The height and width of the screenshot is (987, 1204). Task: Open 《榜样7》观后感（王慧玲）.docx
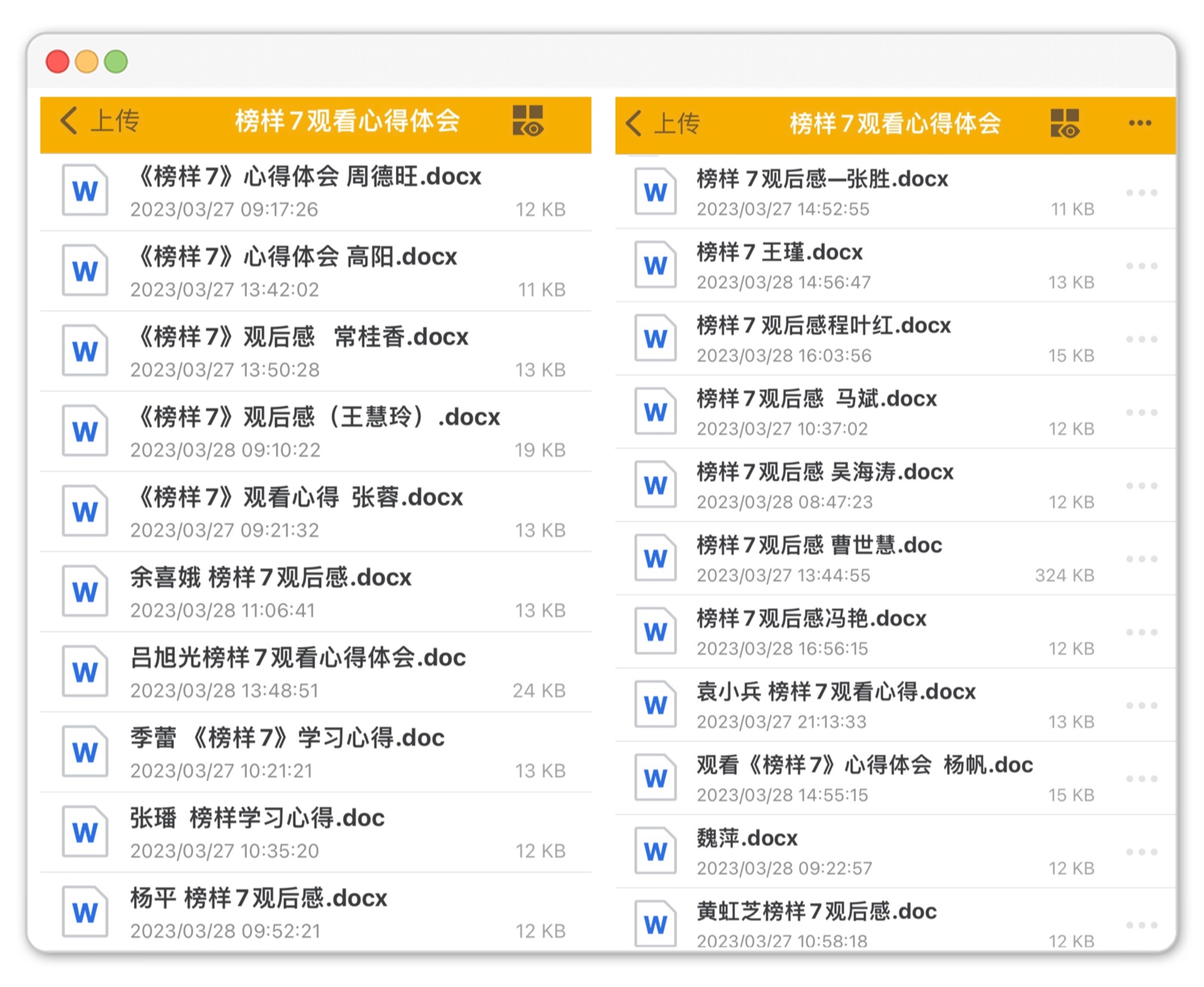coord(318,417)
